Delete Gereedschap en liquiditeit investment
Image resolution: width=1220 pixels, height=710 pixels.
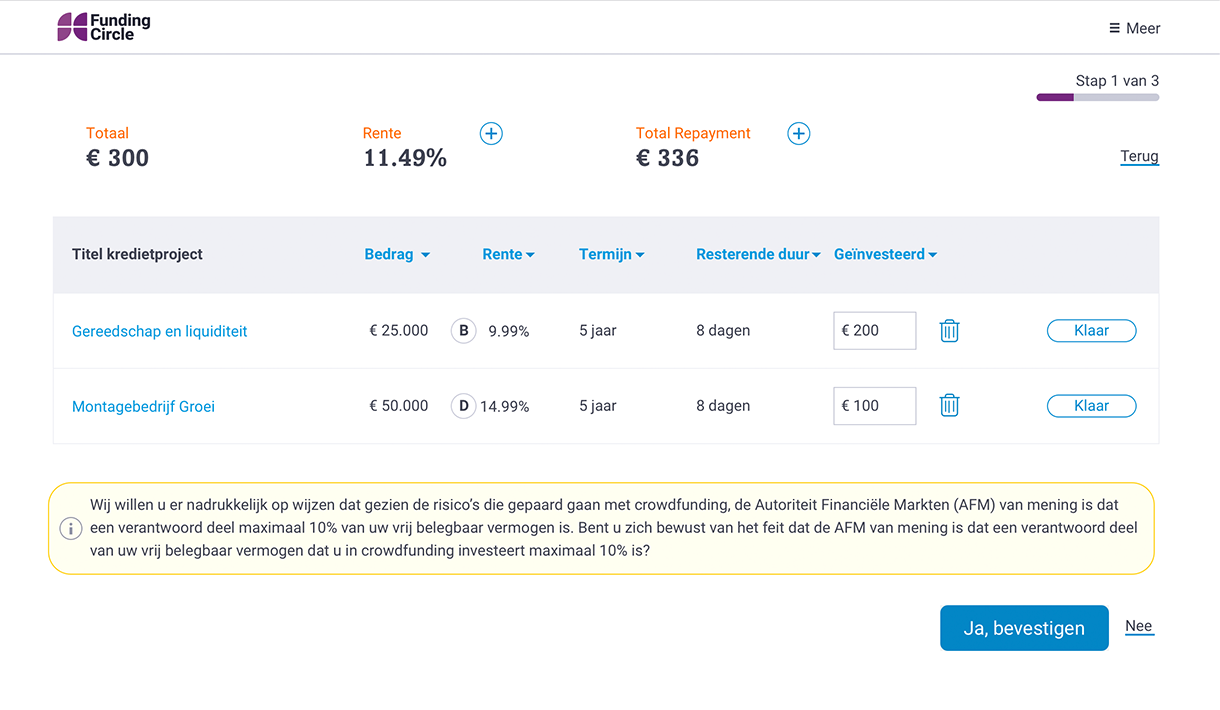point(949,331)
